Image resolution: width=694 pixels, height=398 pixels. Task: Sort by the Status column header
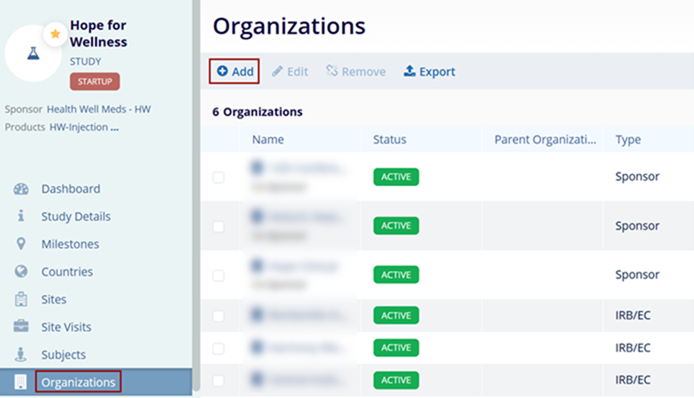click(389, 139)
